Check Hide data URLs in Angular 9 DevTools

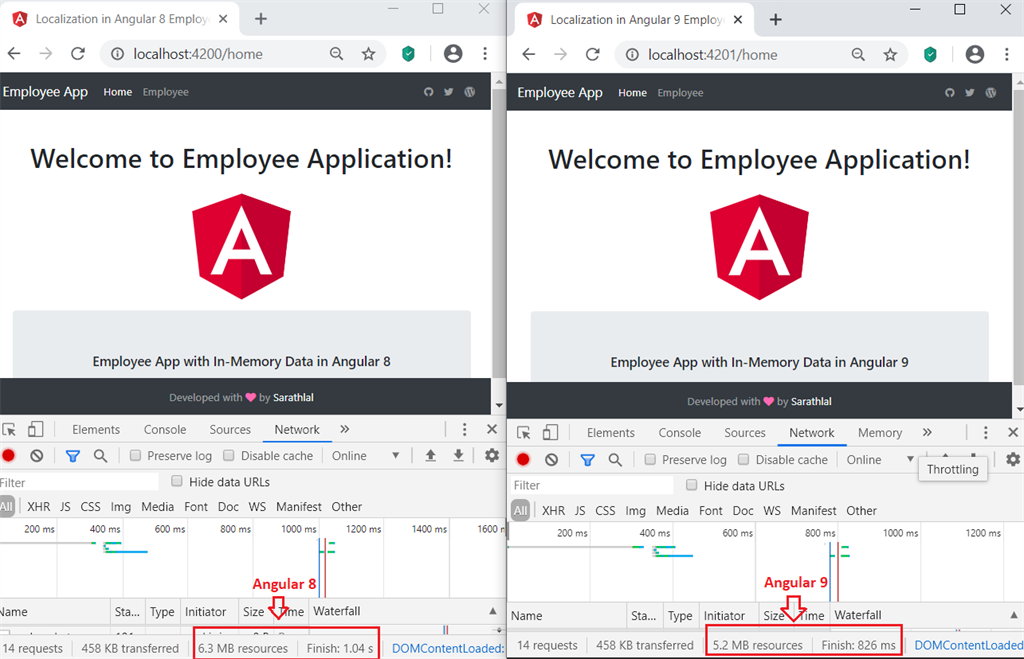coord(692,485)
